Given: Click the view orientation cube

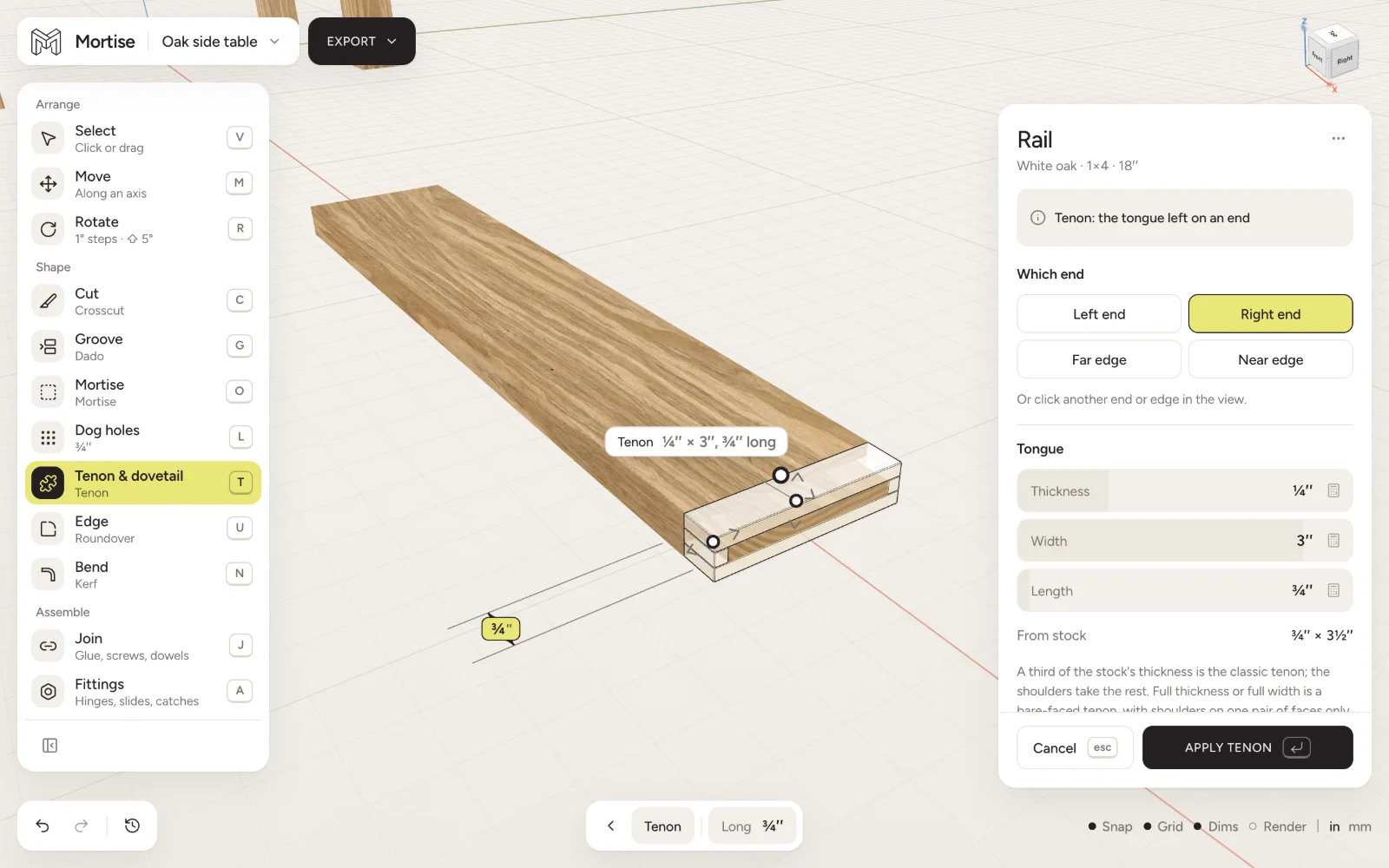Looking at the screenshot, I should pyautogui.click(x=1333, y=52).
